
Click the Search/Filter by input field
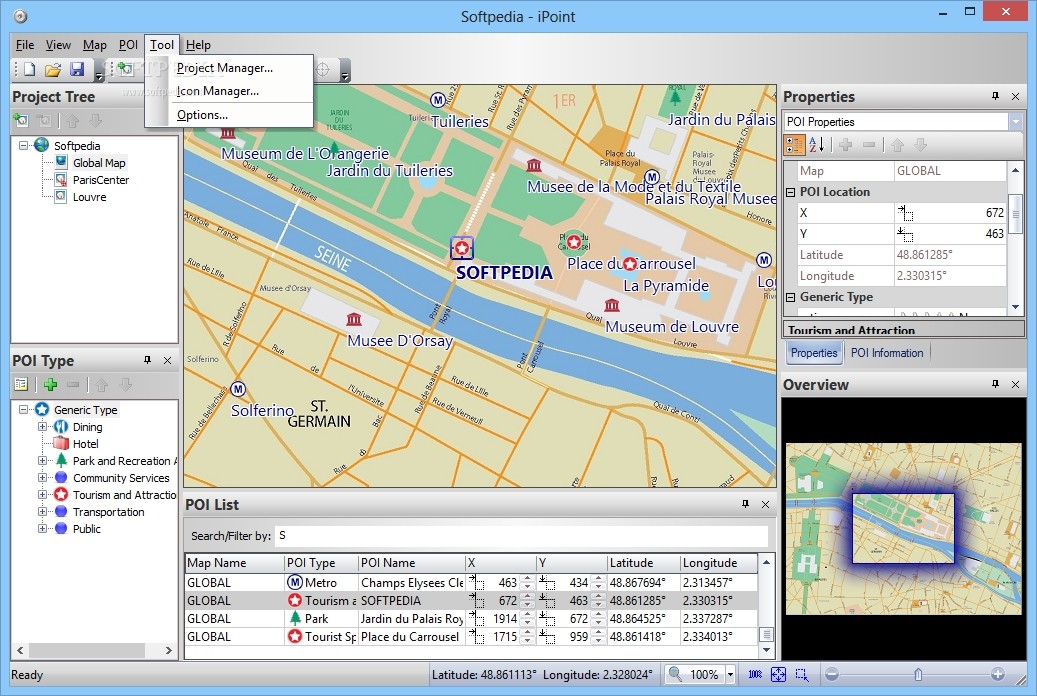point(520,536)
